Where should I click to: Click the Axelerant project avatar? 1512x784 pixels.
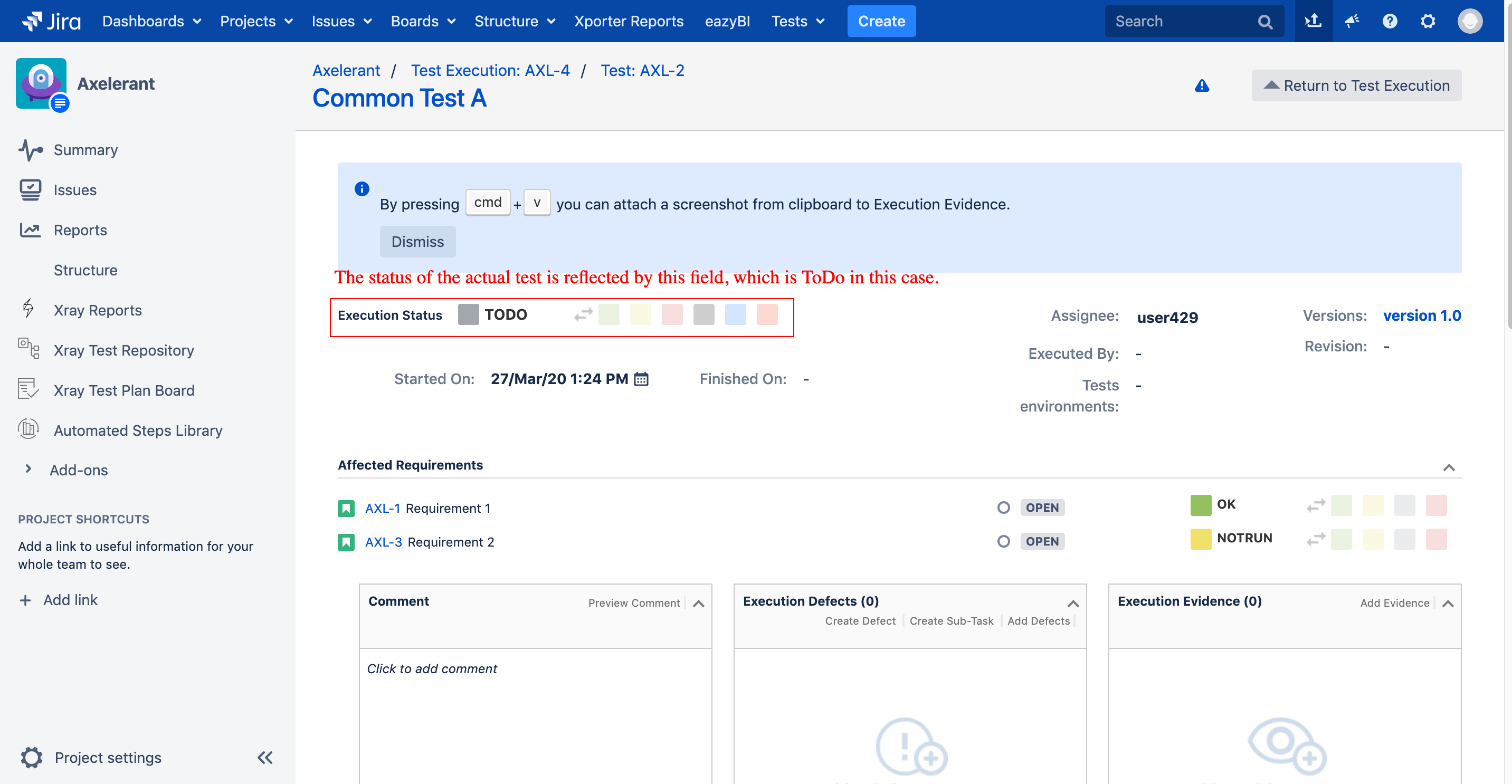point(41,83)
